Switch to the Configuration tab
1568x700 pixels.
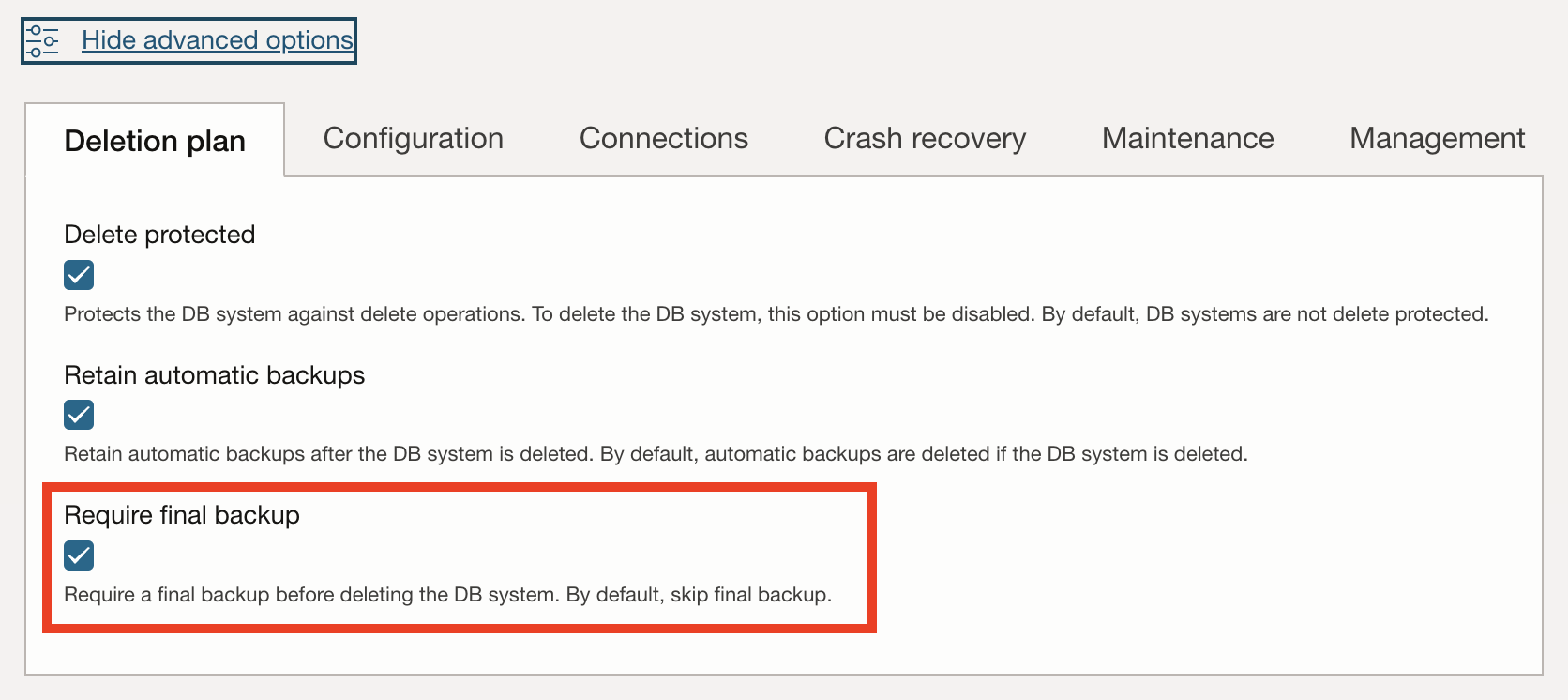[x=413, y=138]
